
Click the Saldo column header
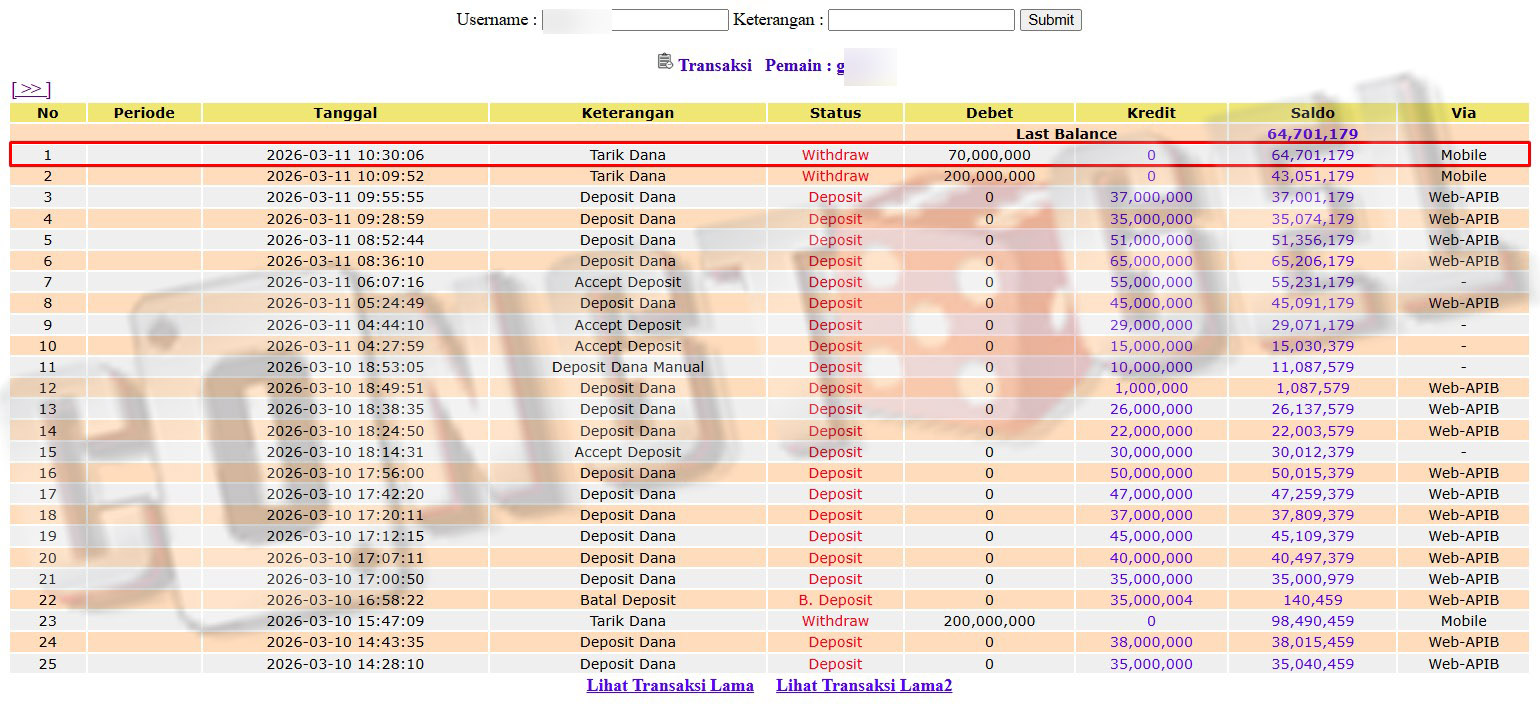coord(1312,113)
